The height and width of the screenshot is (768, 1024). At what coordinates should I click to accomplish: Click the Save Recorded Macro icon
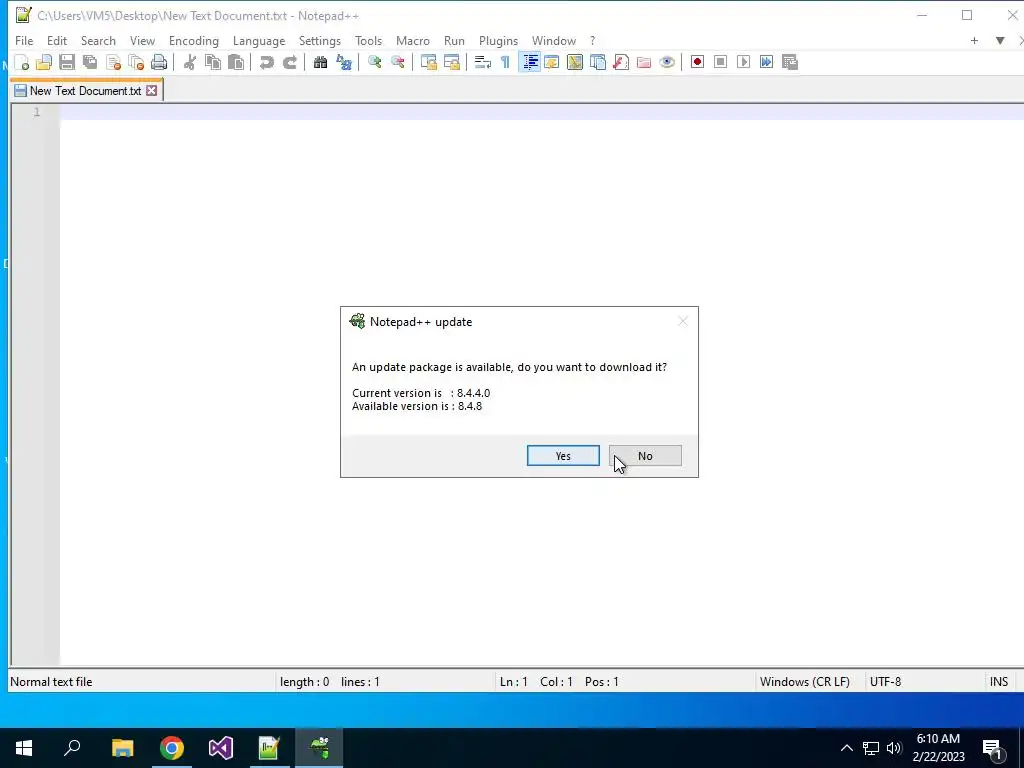pos(790,62)
